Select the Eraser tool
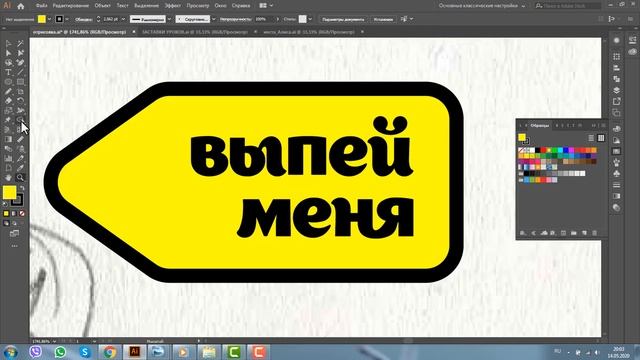Screen dimensions: 640x360 [x=8, y=101]
